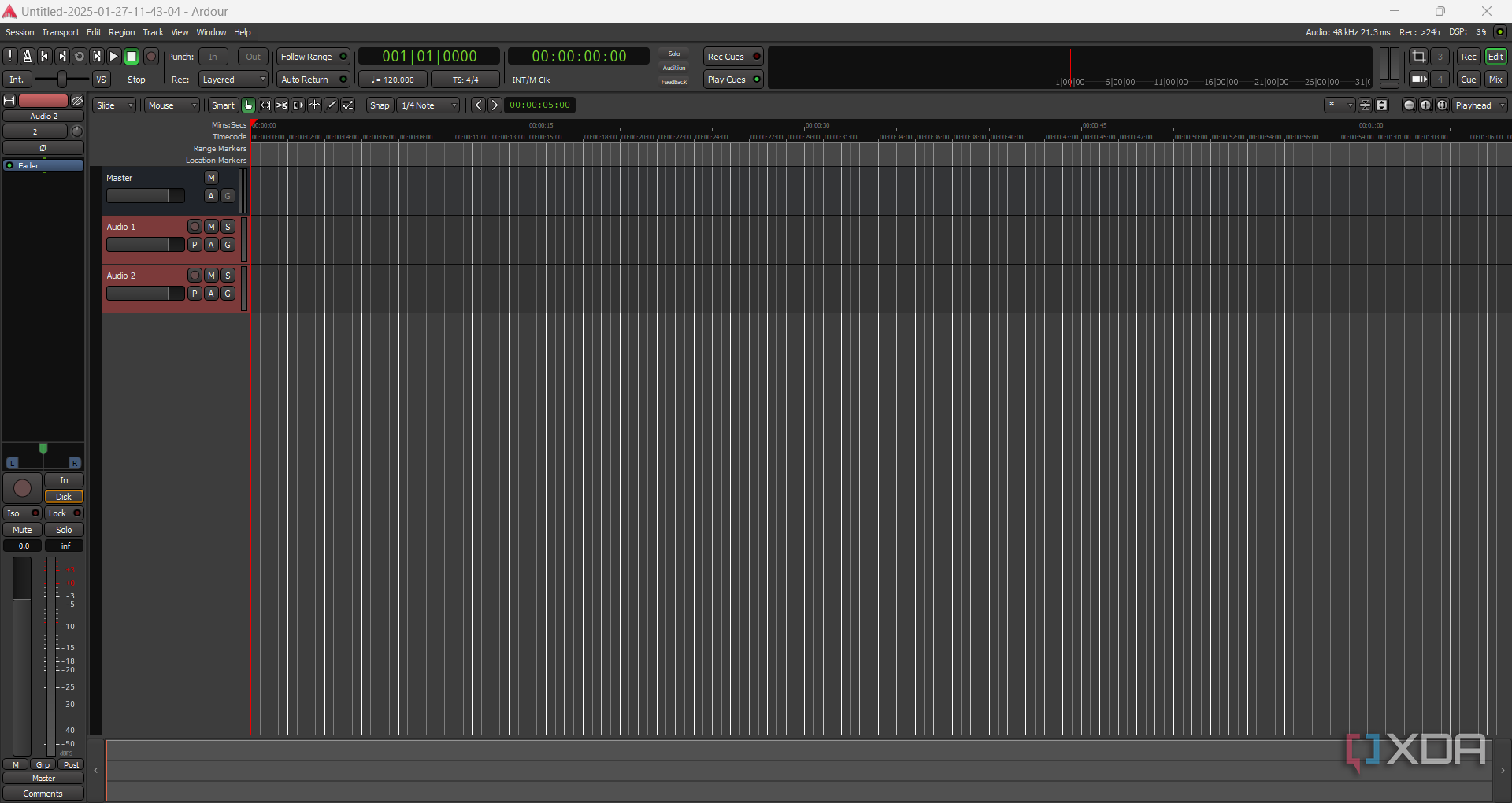Click the MIDI panic exclamation icon
The width and height of the screenshot is (1512, 803).
(10, 57)
